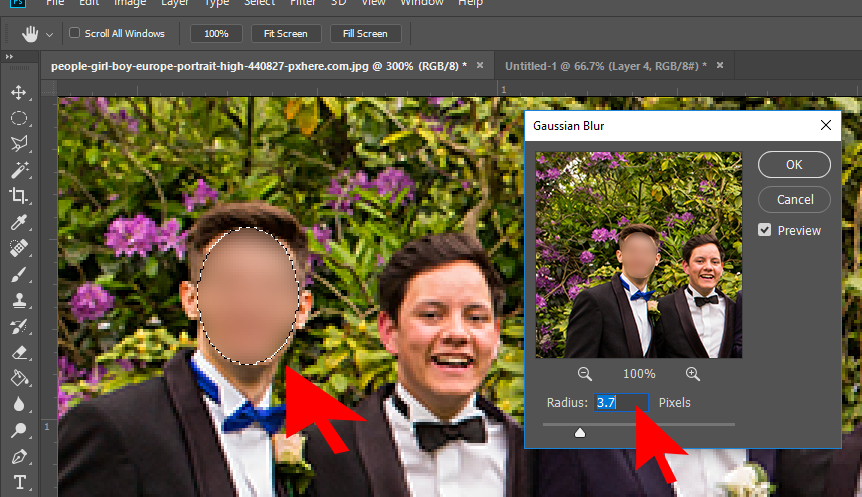Open the Type menu
The image size is (862, 497).
(x=217, y=3)
